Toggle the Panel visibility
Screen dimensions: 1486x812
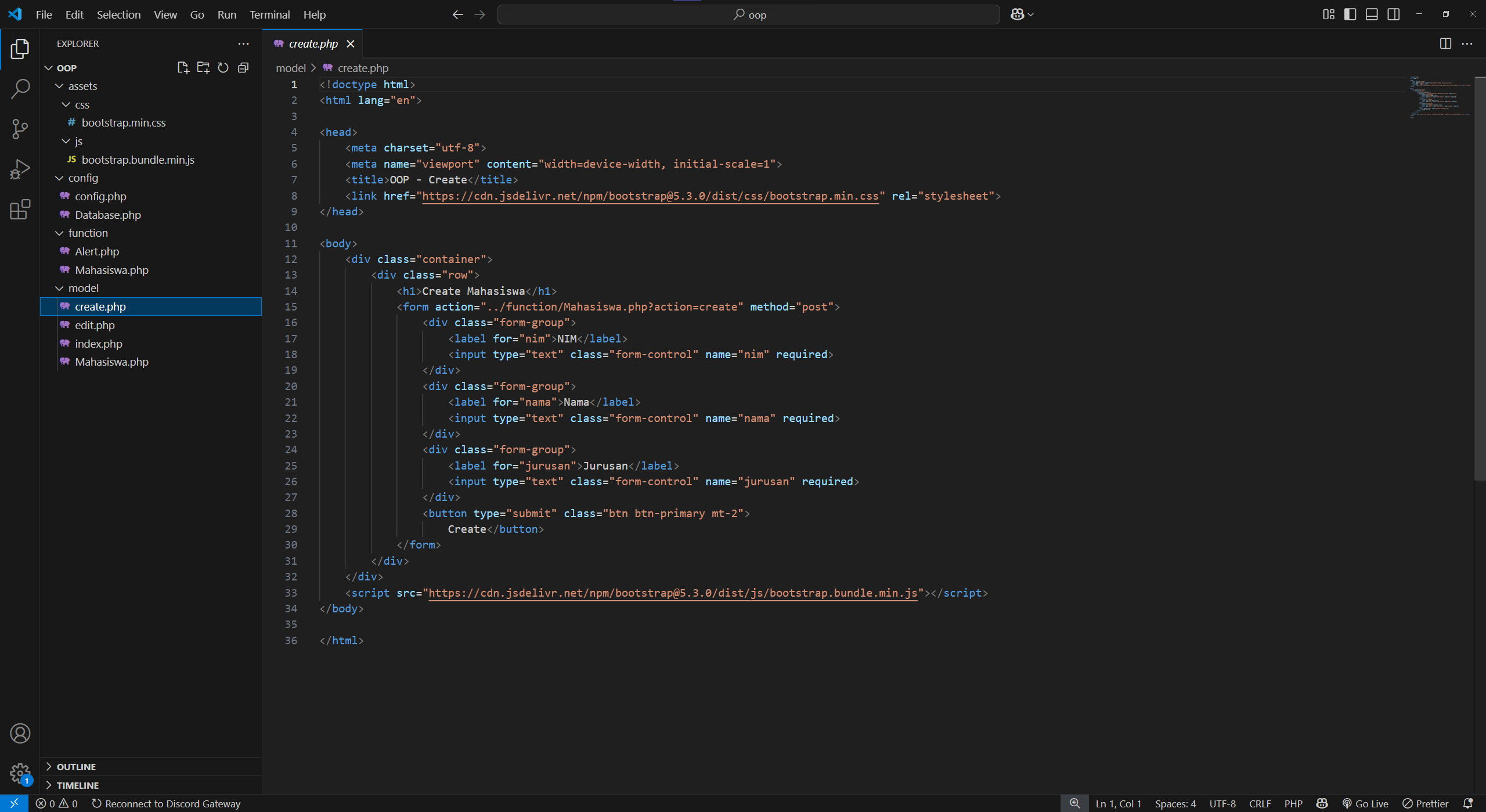pyautogui.click(x=1372, y=14)
